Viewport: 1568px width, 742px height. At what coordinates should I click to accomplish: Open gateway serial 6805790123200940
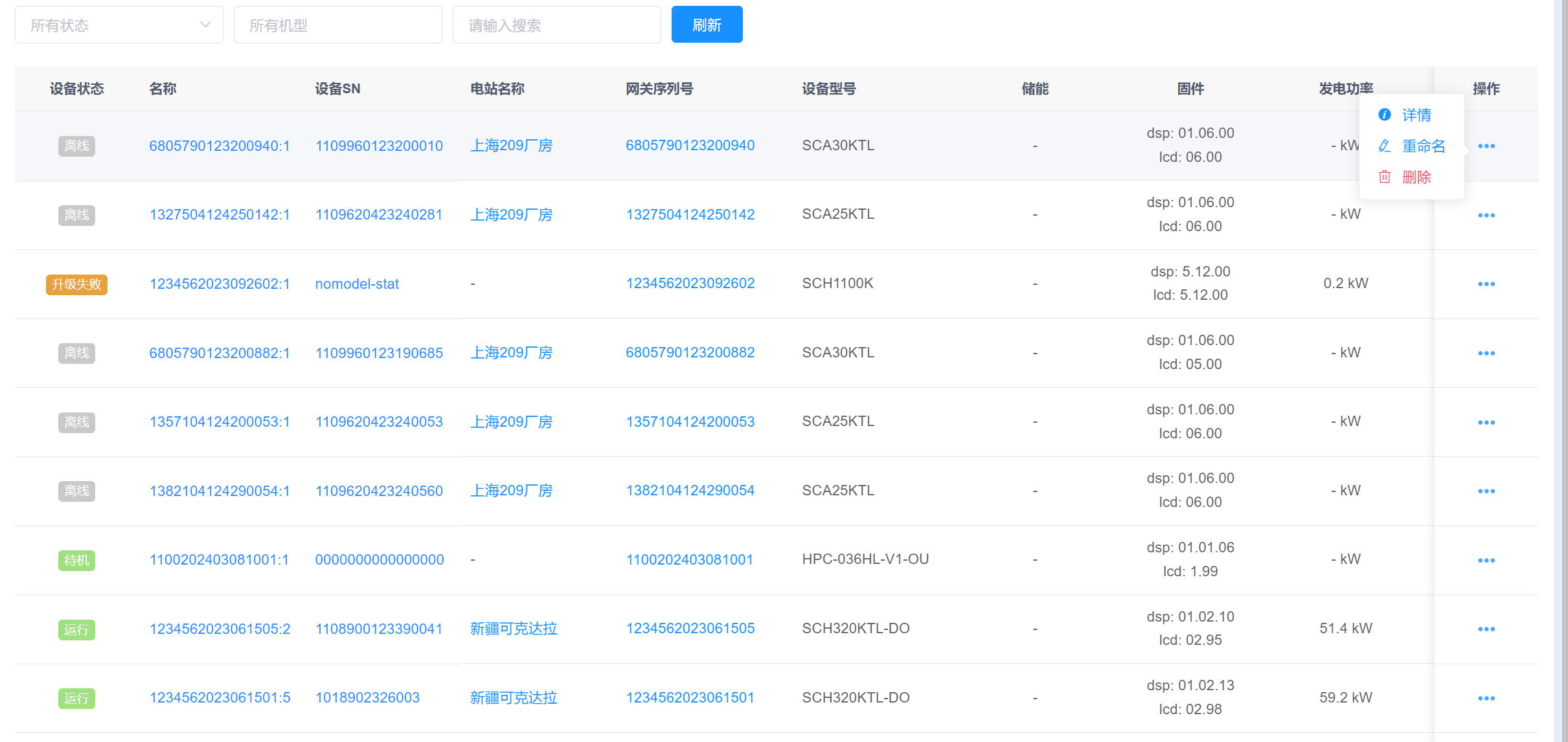[690, 146]
